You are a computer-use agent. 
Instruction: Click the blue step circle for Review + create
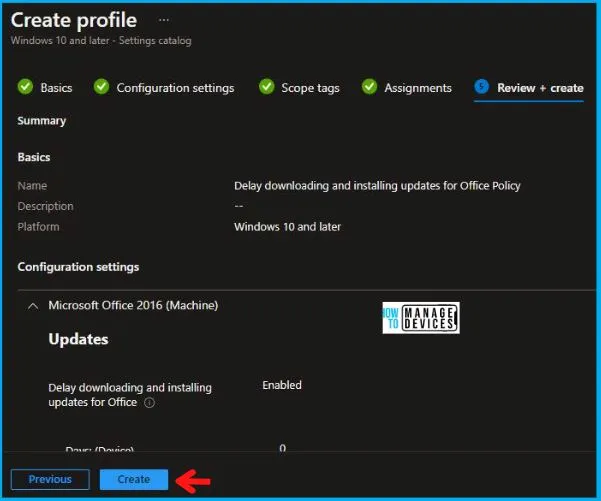[481, 87]
